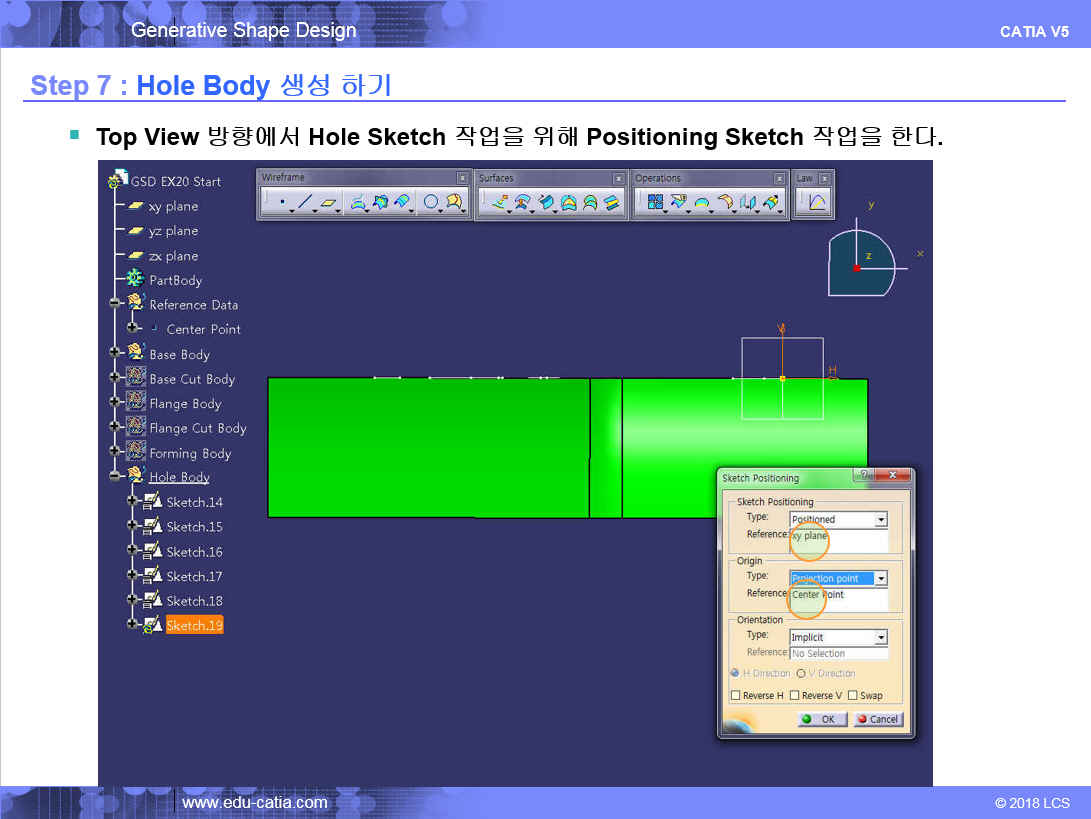The image size is (1091, 819).
Task: Click the Law toolbar icon
Action: (817, 203)
